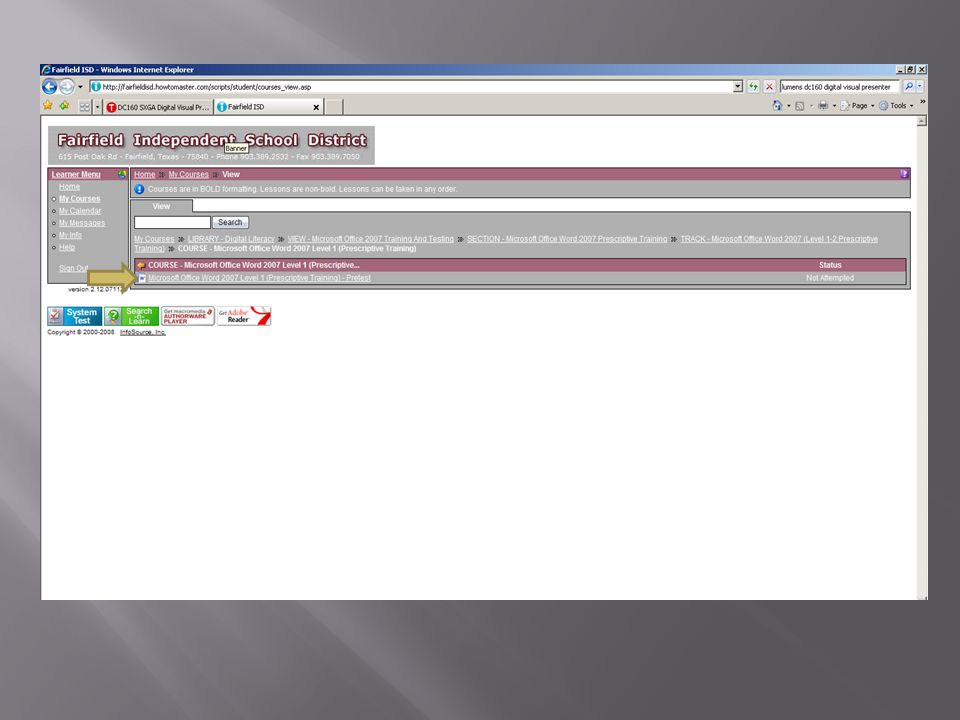Open the Page toolbar menu
This screenshot has width=960, height=720.
coord(858,106)
